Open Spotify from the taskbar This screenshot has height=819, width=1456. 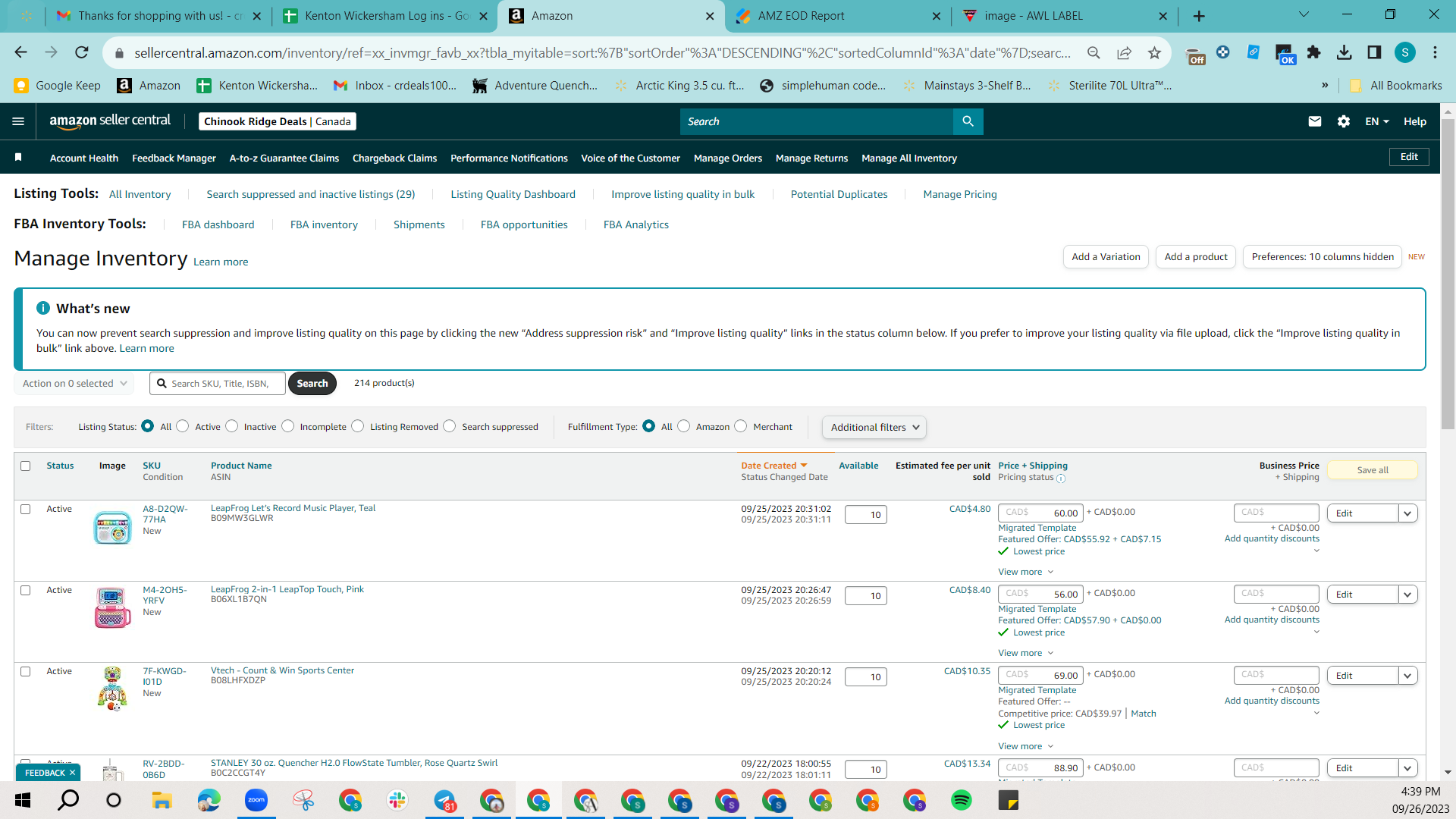click(x=962, y=800)
